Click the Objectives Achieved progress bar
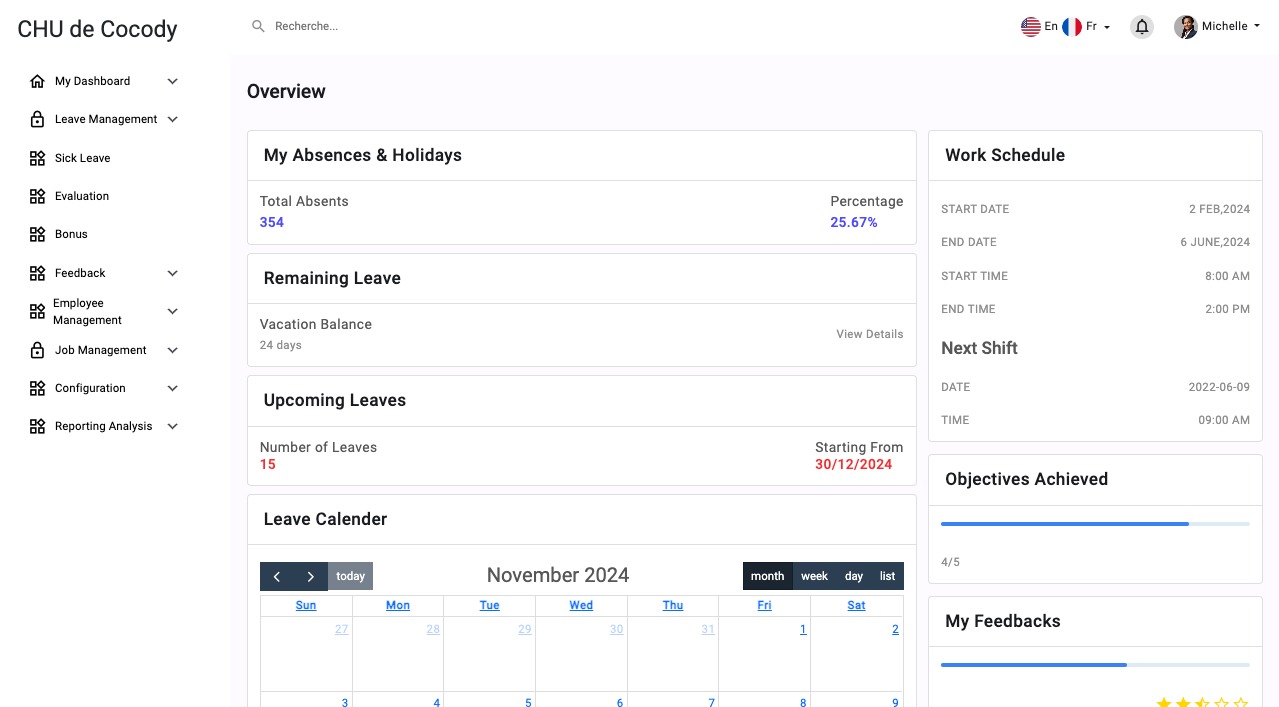 coord(1095,524)
